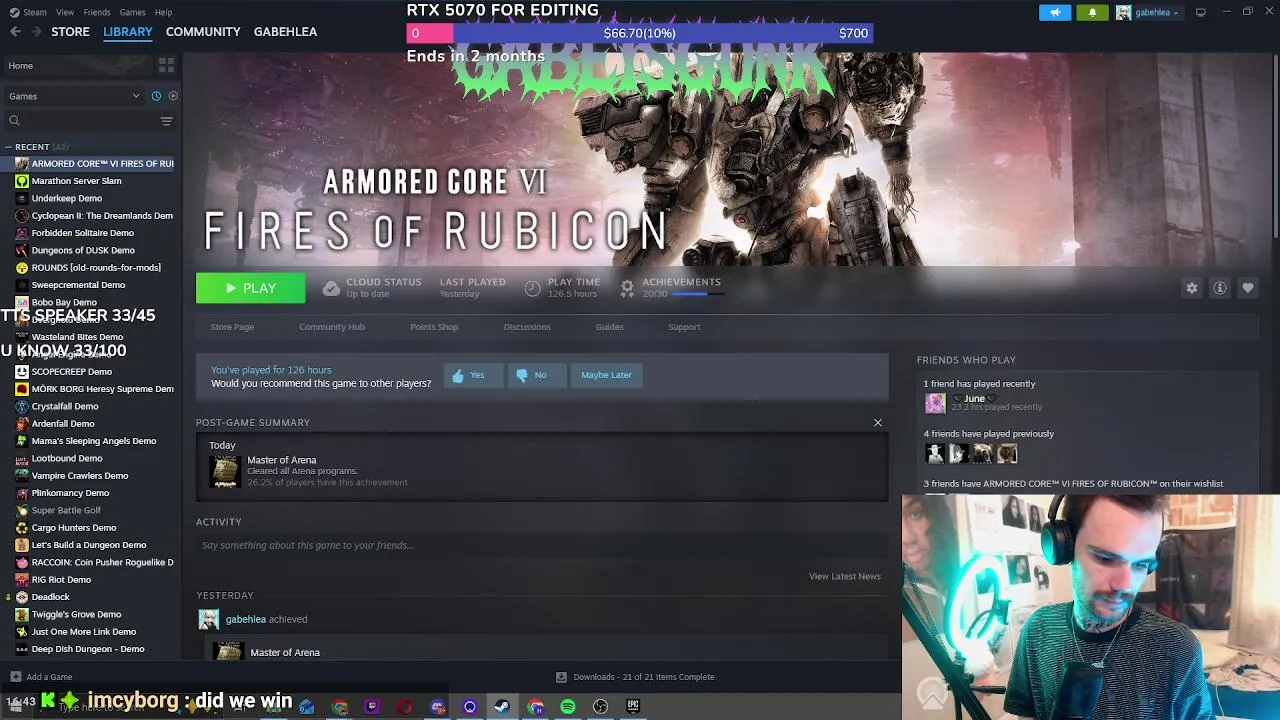Click June's friend avatar

(x=935, y=403)
